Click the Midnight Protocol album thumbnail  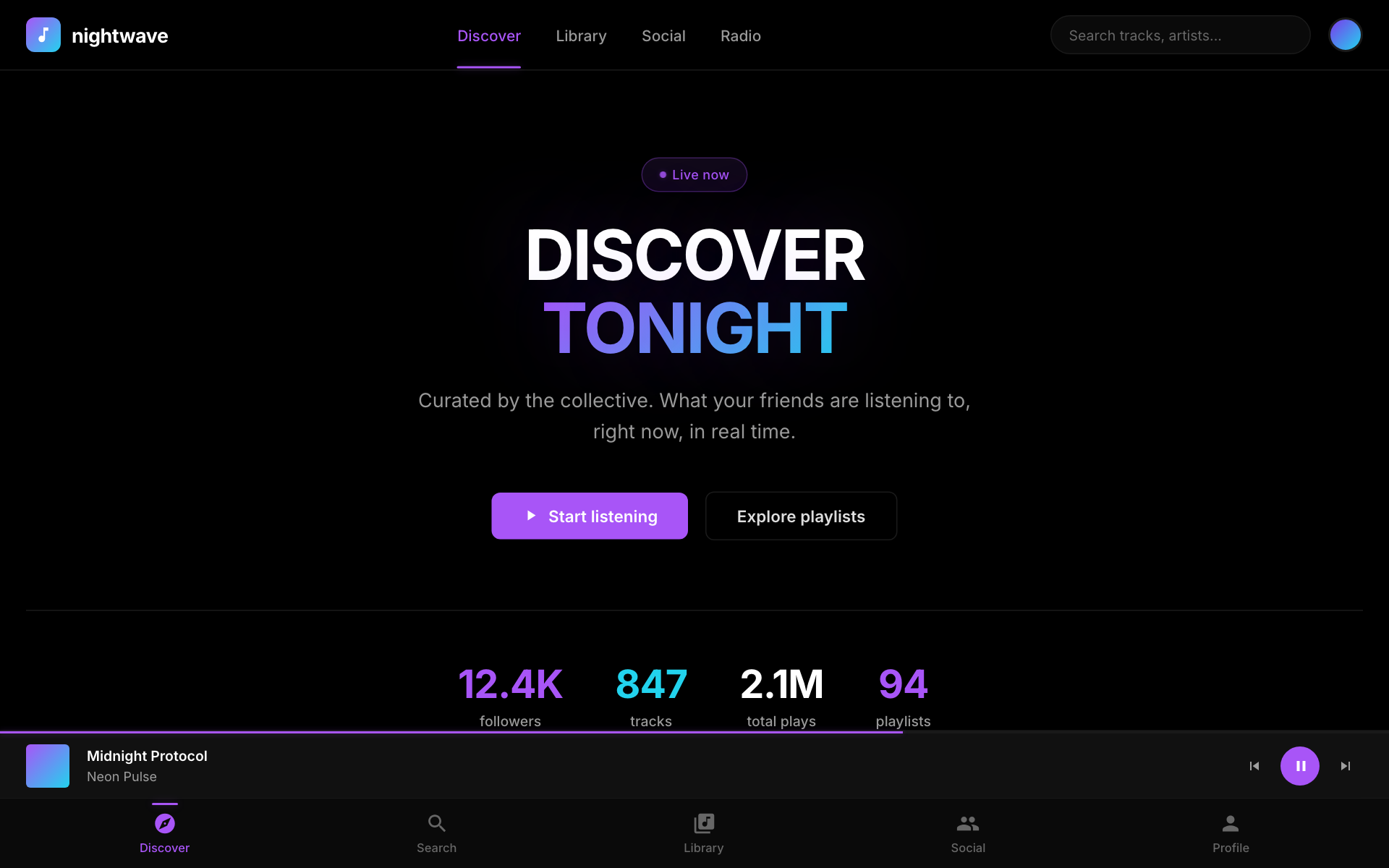pyautogui.click(x=48, y=766)
